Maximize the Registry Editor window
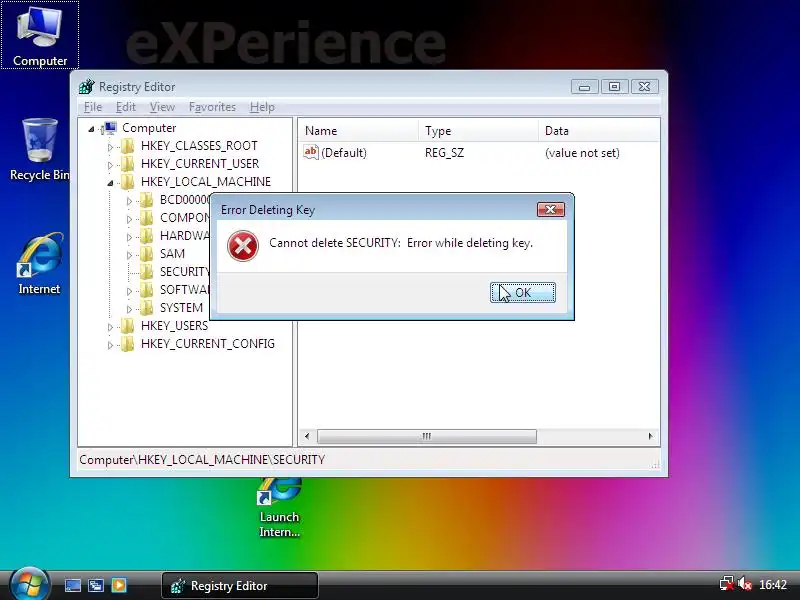 pyautogui.click(x=614, y=87)
